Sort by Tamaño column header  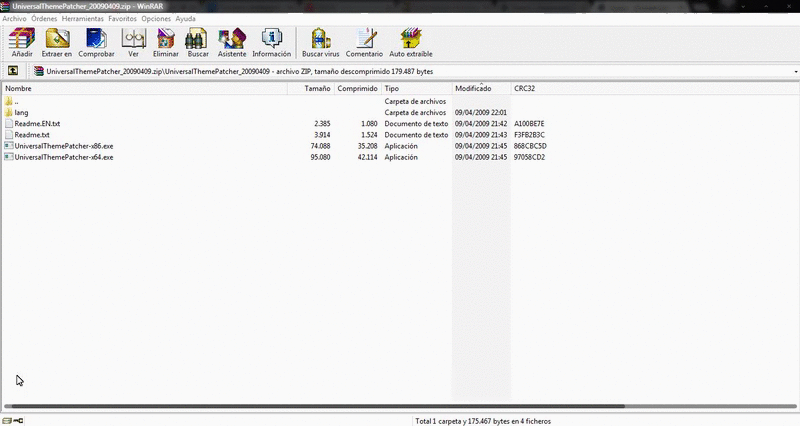(311, 88)
